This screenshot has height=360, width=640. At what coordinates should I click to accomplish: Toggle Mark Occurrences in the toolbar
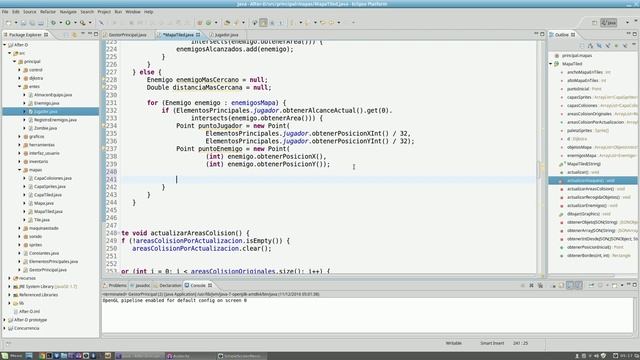click(263, 23)
